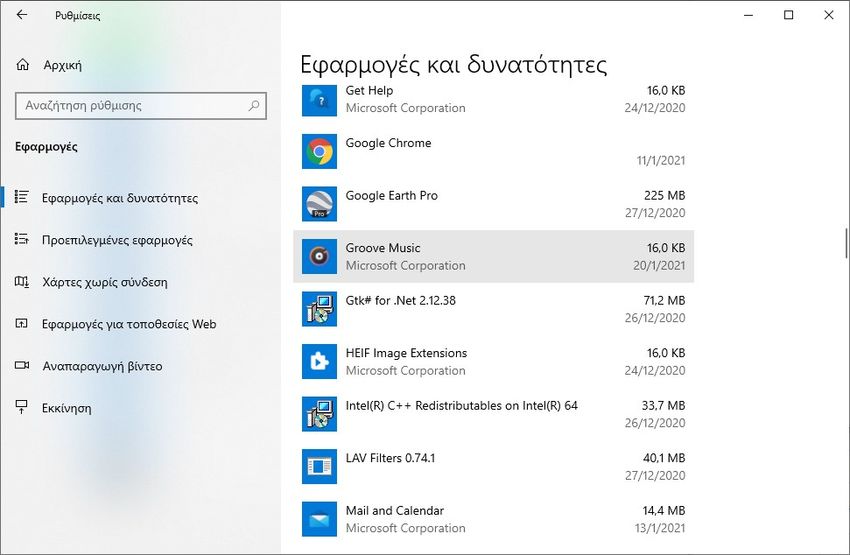The width and height of the screenshot is (850, 555).
Task: Go to Εφαρμογές για τοποθεσίες Web
Action: pyautogui.click(x=129, y=324)
